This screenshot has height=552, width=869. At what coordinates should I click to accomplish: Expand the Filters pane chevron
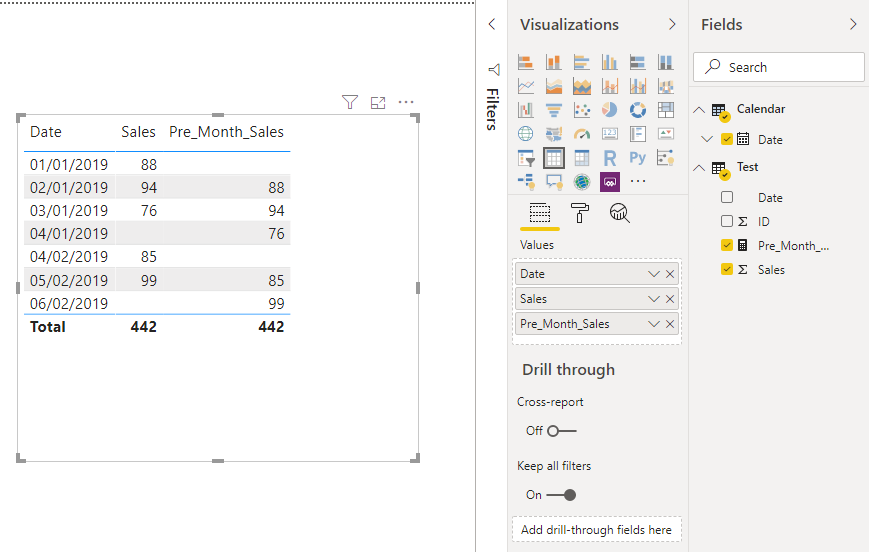(x=492, y=24)
